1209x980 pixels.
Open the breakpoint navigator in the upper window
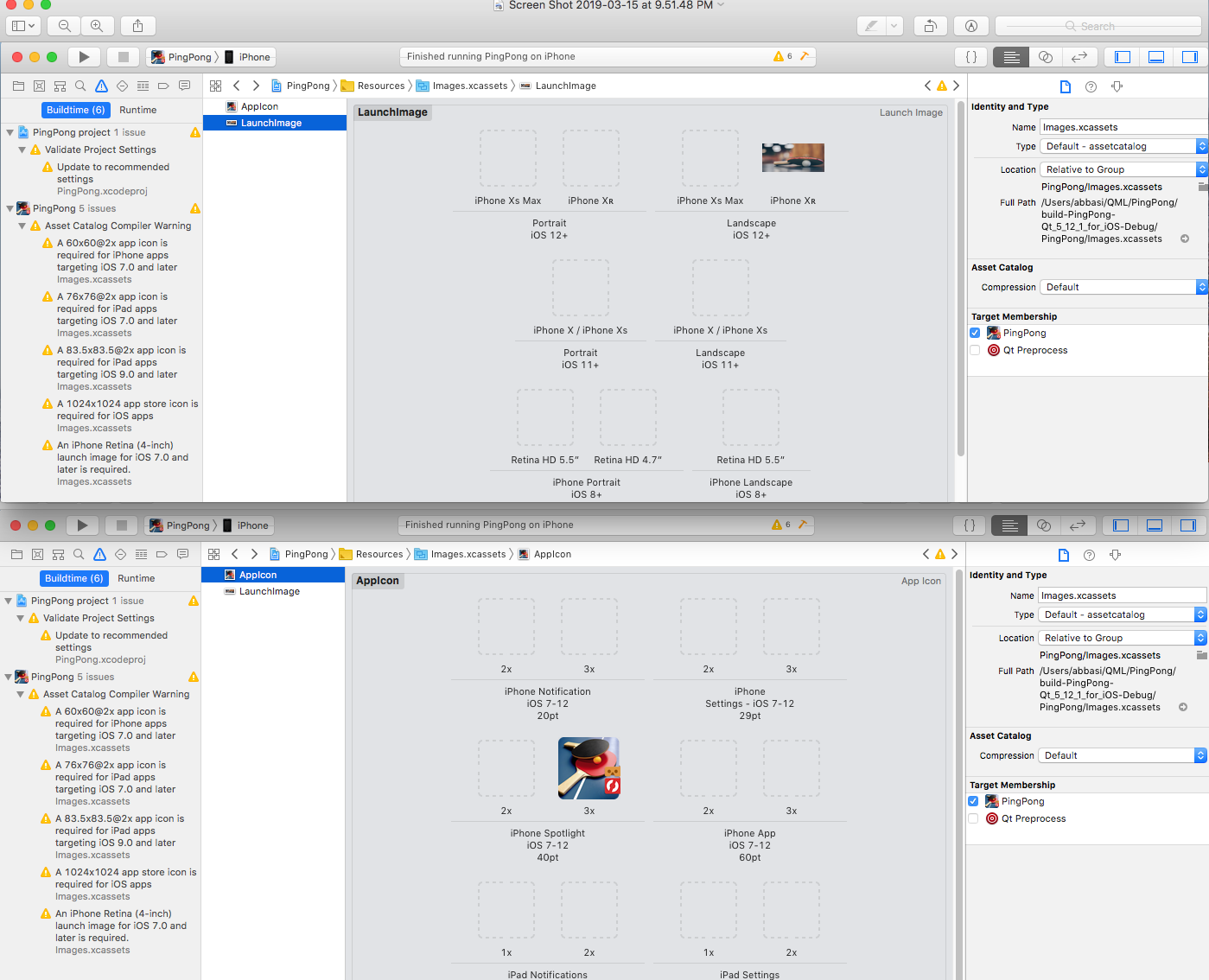pos(163,86)
